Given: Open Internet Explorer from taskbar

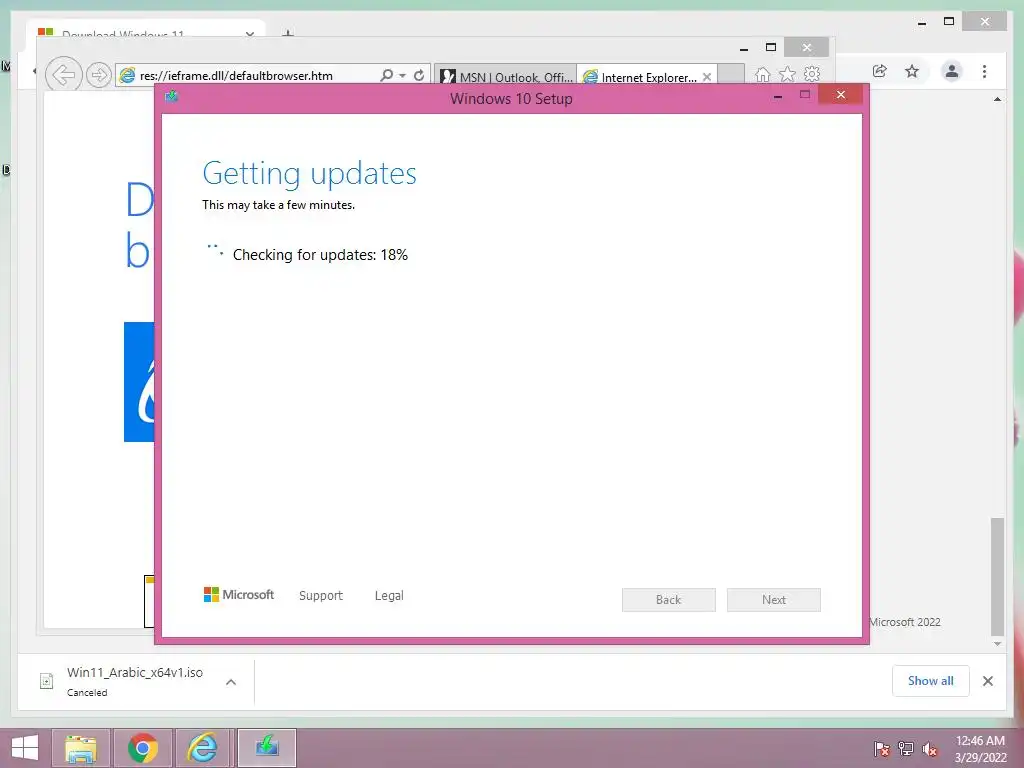Looking at the screenshot, I should pos(203,748).
